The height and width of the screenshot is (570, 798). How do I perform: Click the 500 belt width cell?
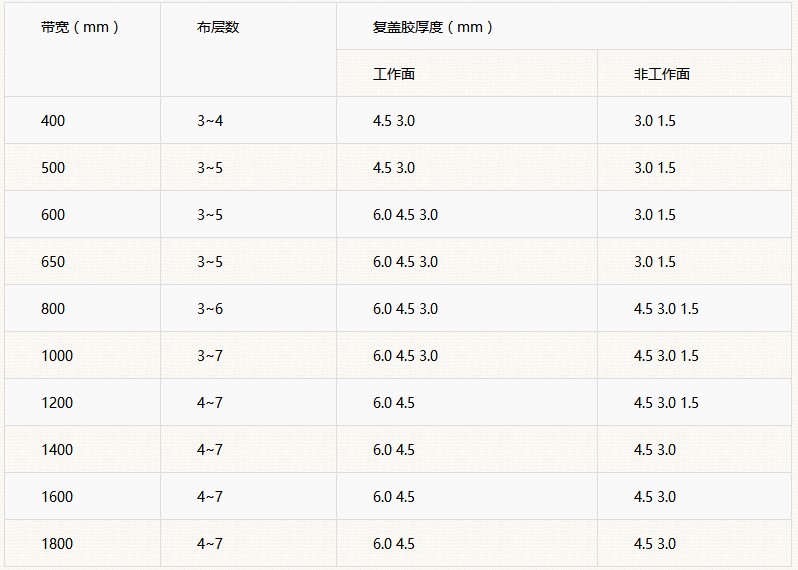coord(82,167)
